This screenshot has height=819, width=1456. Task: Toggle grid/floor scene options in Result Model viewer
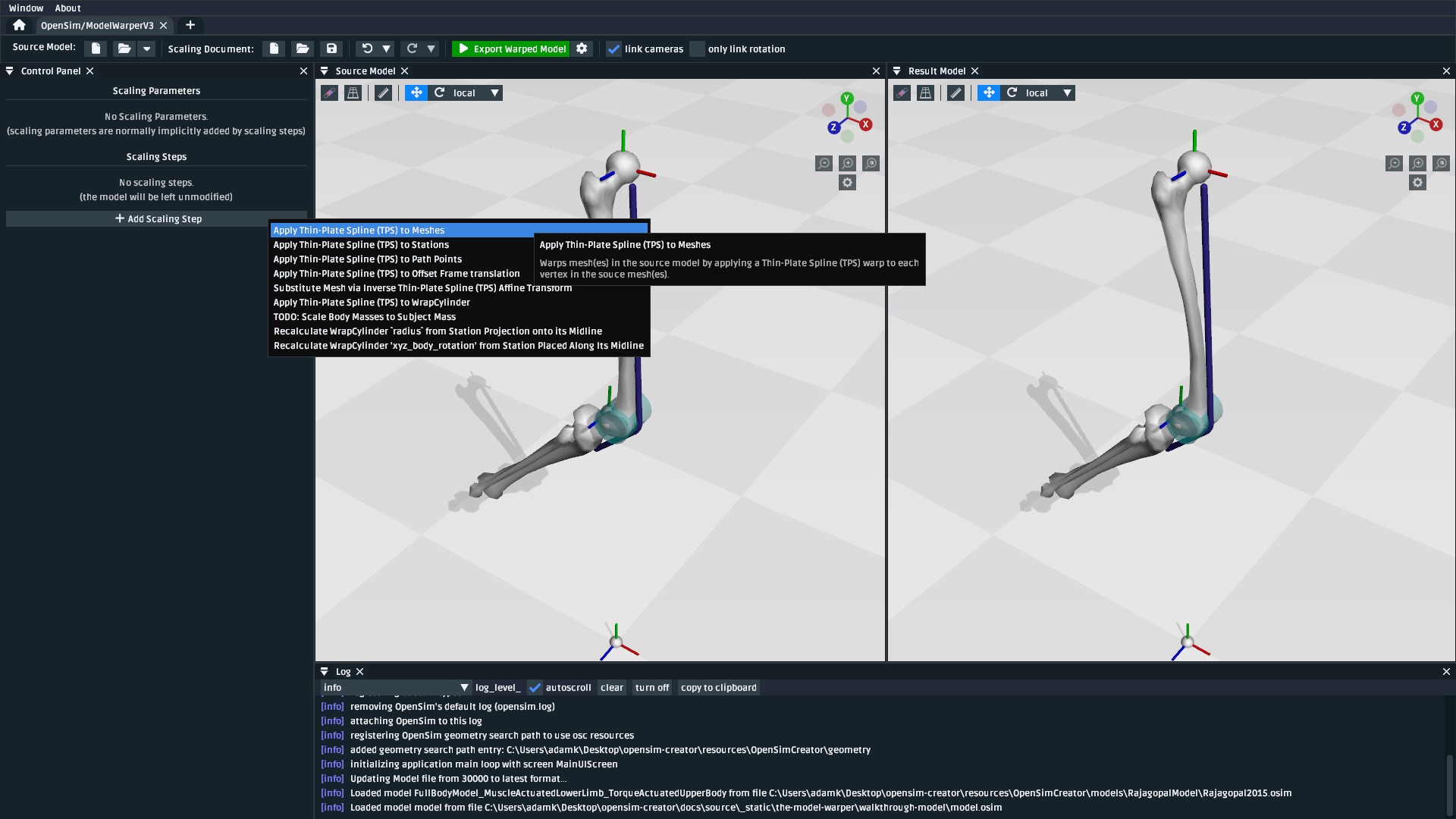[x=925, y=93]
